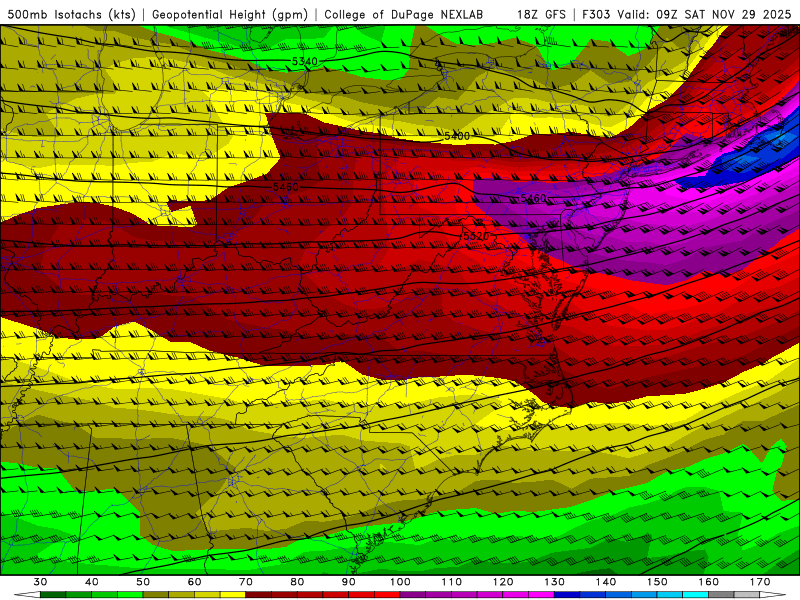Click the colorbar label 30
The width and height of the screenshot is (800, 600).
tap(40, 582)
